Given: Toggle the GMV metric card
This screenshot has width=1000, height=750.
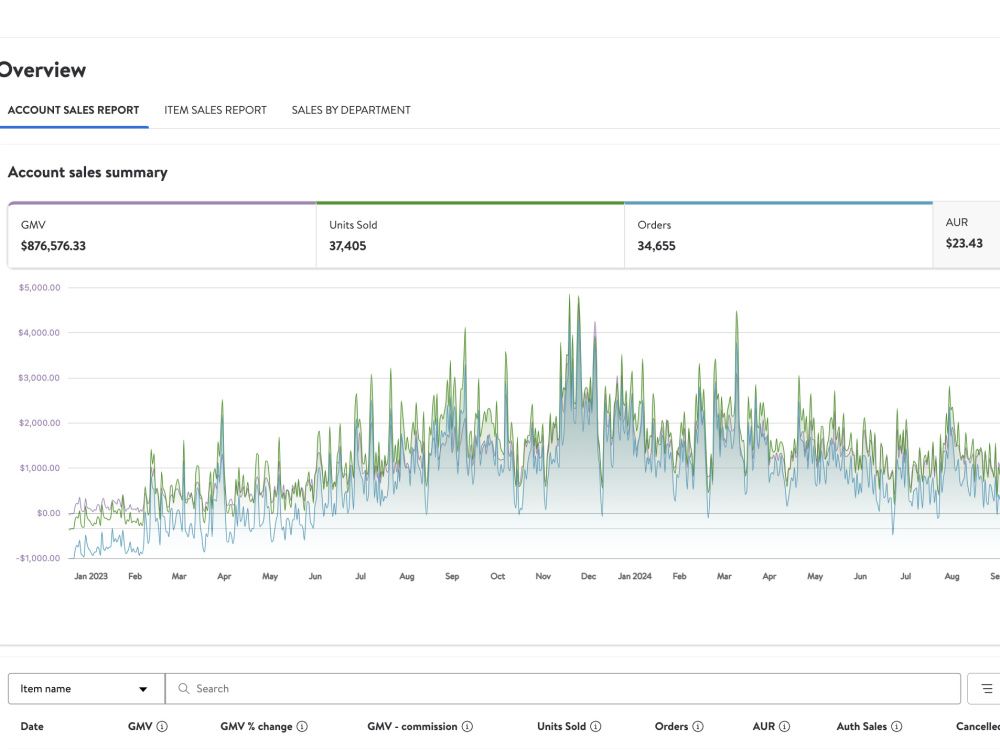Looking at the screenshot, I should coord(162,235).
